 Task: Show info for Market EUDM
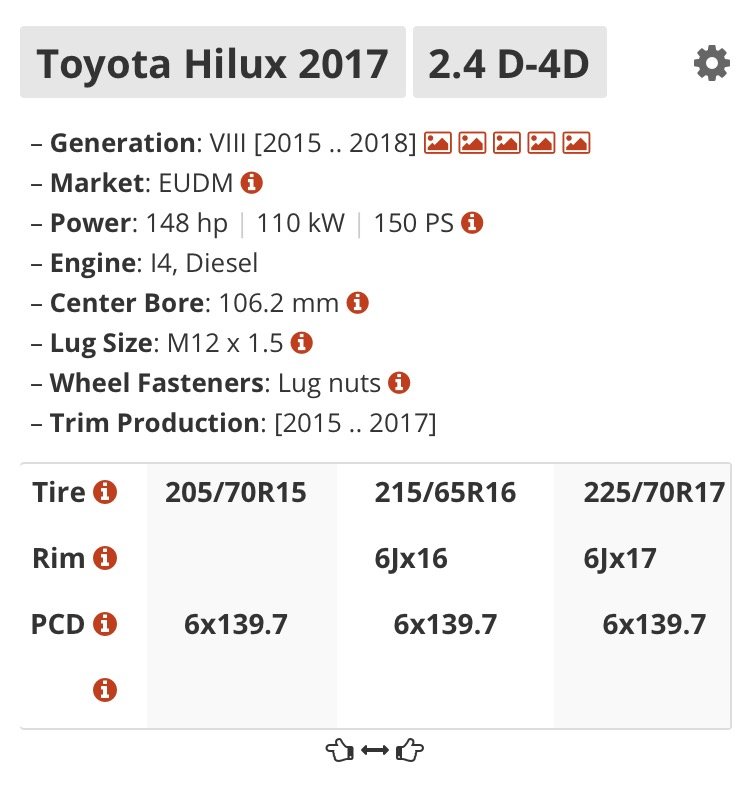(251, 183)
